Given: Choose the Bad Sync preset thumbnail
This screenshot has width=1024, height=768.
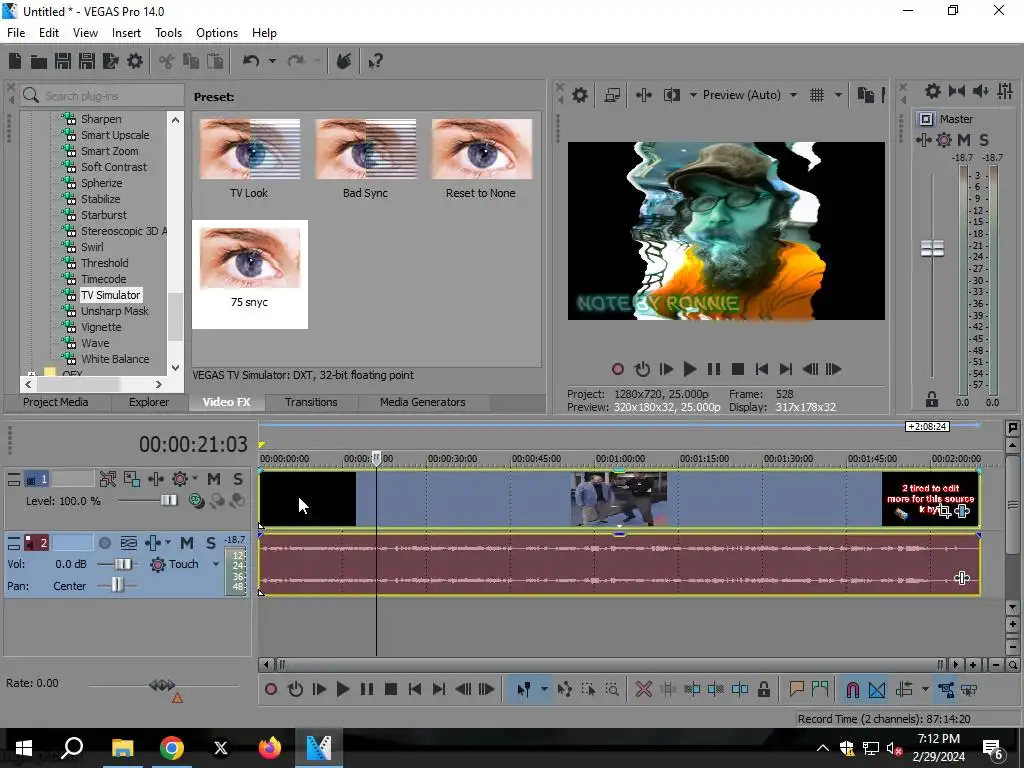Looking at the screenshot, I should [x=365, y=149].
